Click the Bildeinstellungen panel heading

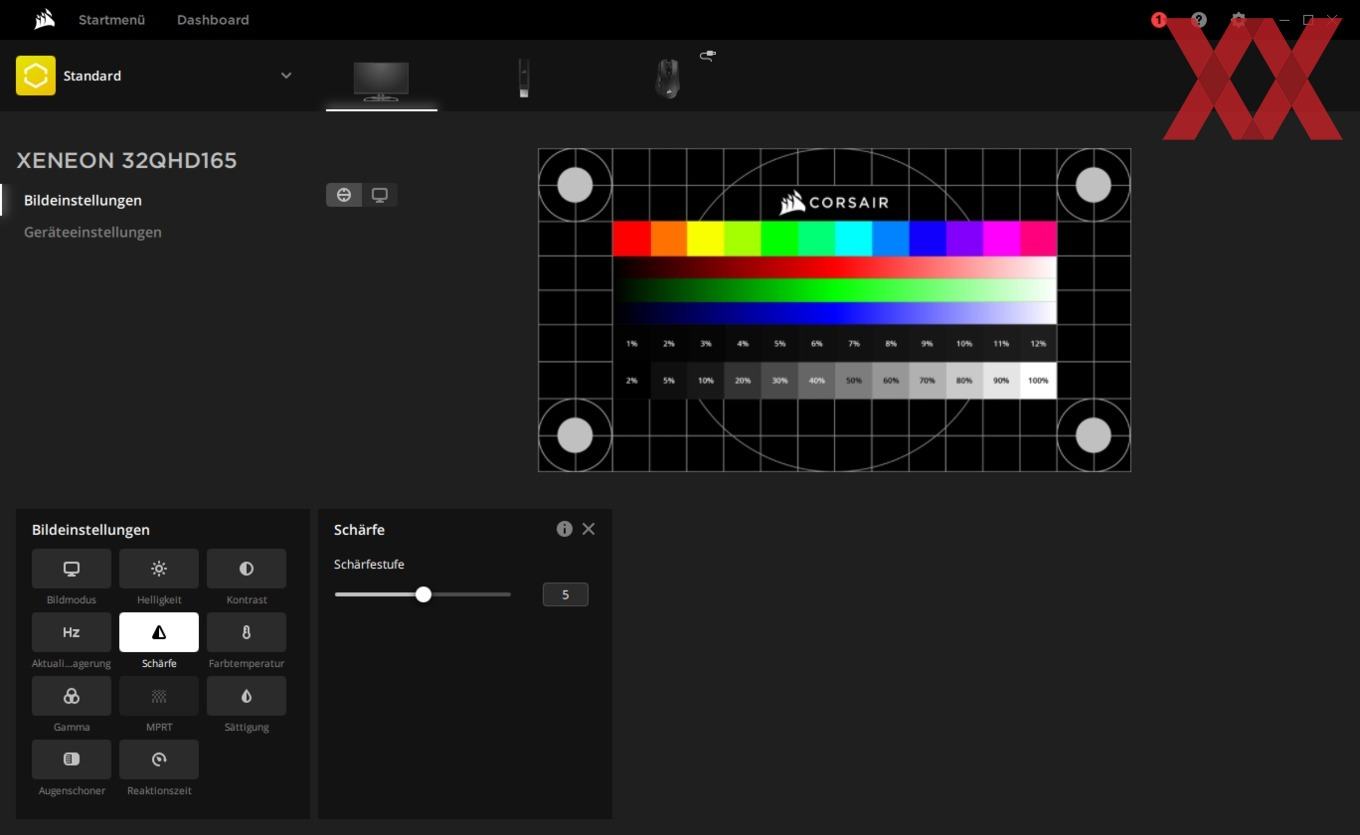[91, 529]
